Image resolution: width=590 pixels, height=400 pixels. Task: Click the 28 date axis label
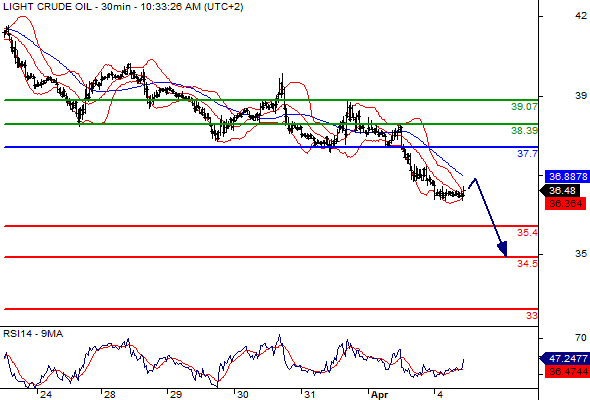pyautogui.click(x=109, y=395)
